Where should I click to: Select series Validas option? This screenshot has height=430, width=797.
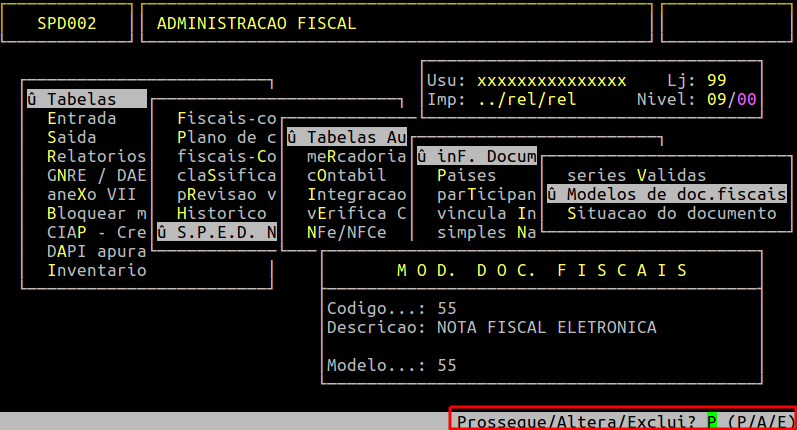pos(636,175)
